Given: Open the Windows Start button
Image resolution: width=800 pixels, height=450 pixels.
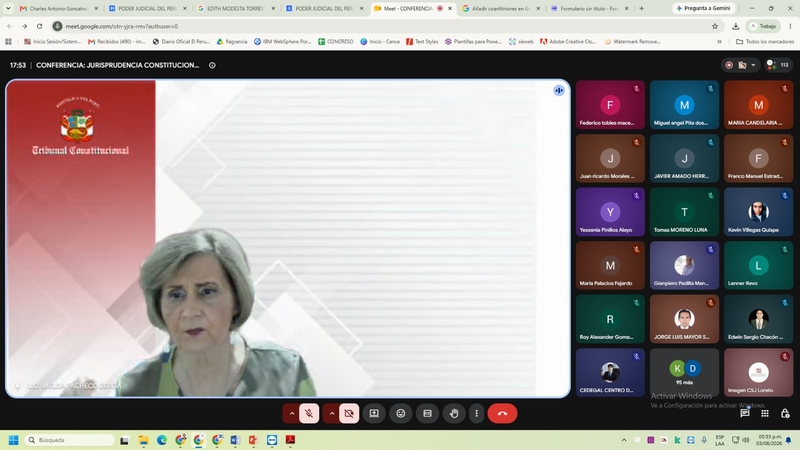Looking at the screenshot, I should click(x=14, y=440).
